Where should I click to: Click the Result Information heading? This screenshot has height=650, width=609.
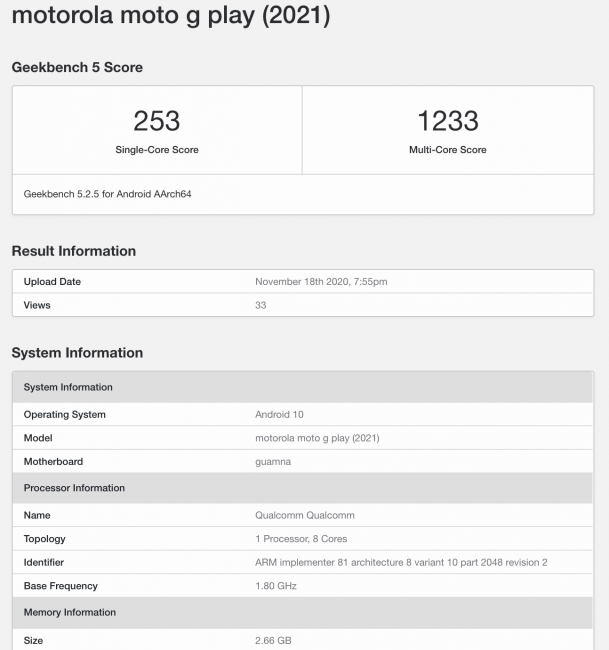[73, 251]
